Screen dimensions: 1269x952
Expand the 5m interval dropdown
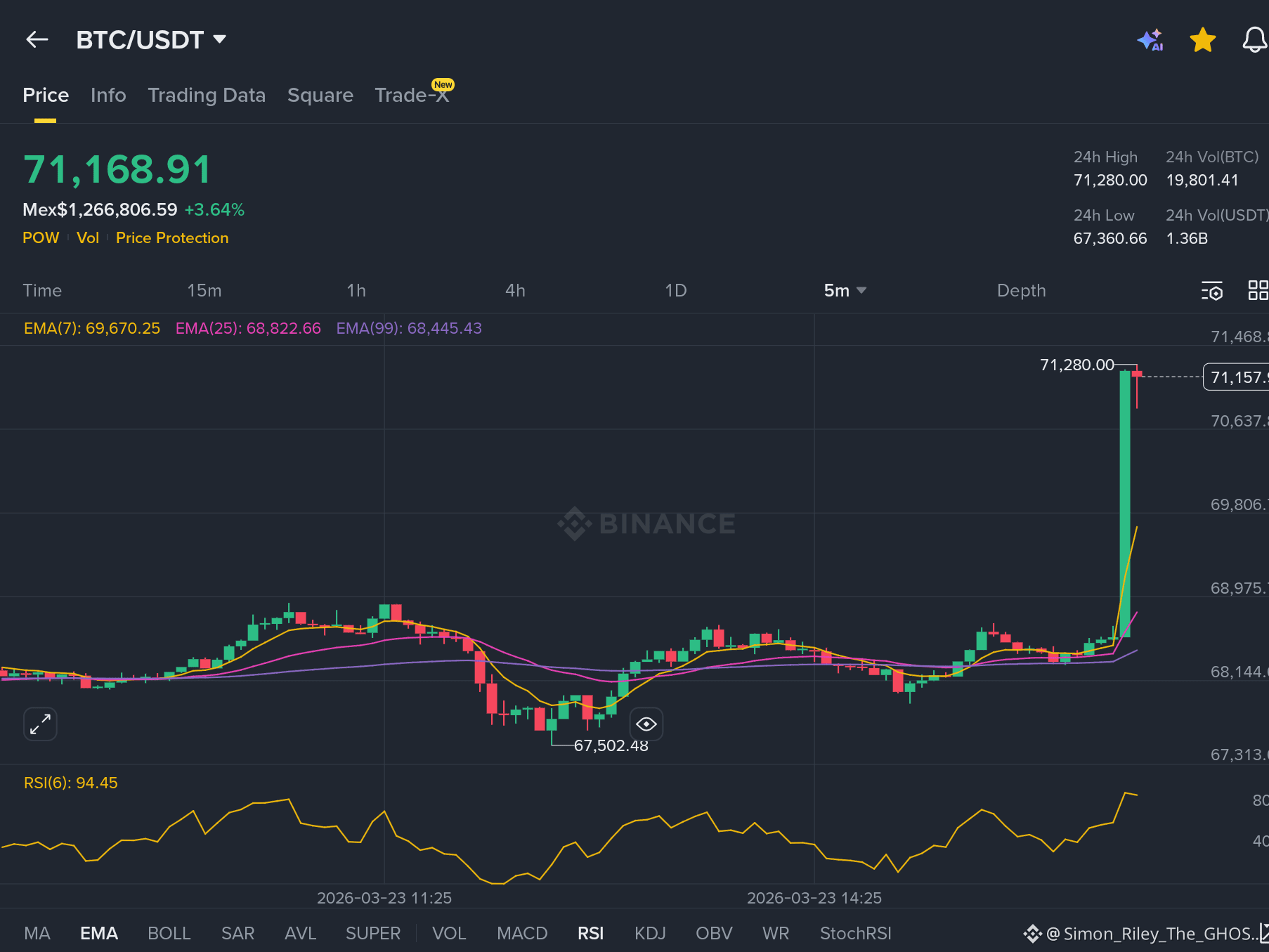(845, 290)
